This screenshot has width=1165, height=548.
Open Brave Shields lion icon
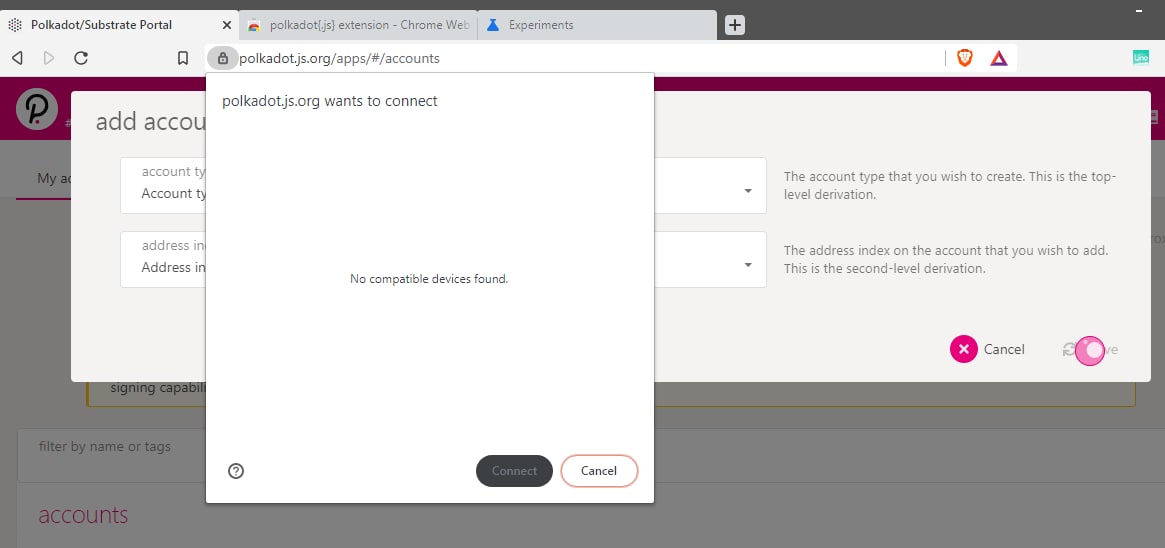(965, 58)
